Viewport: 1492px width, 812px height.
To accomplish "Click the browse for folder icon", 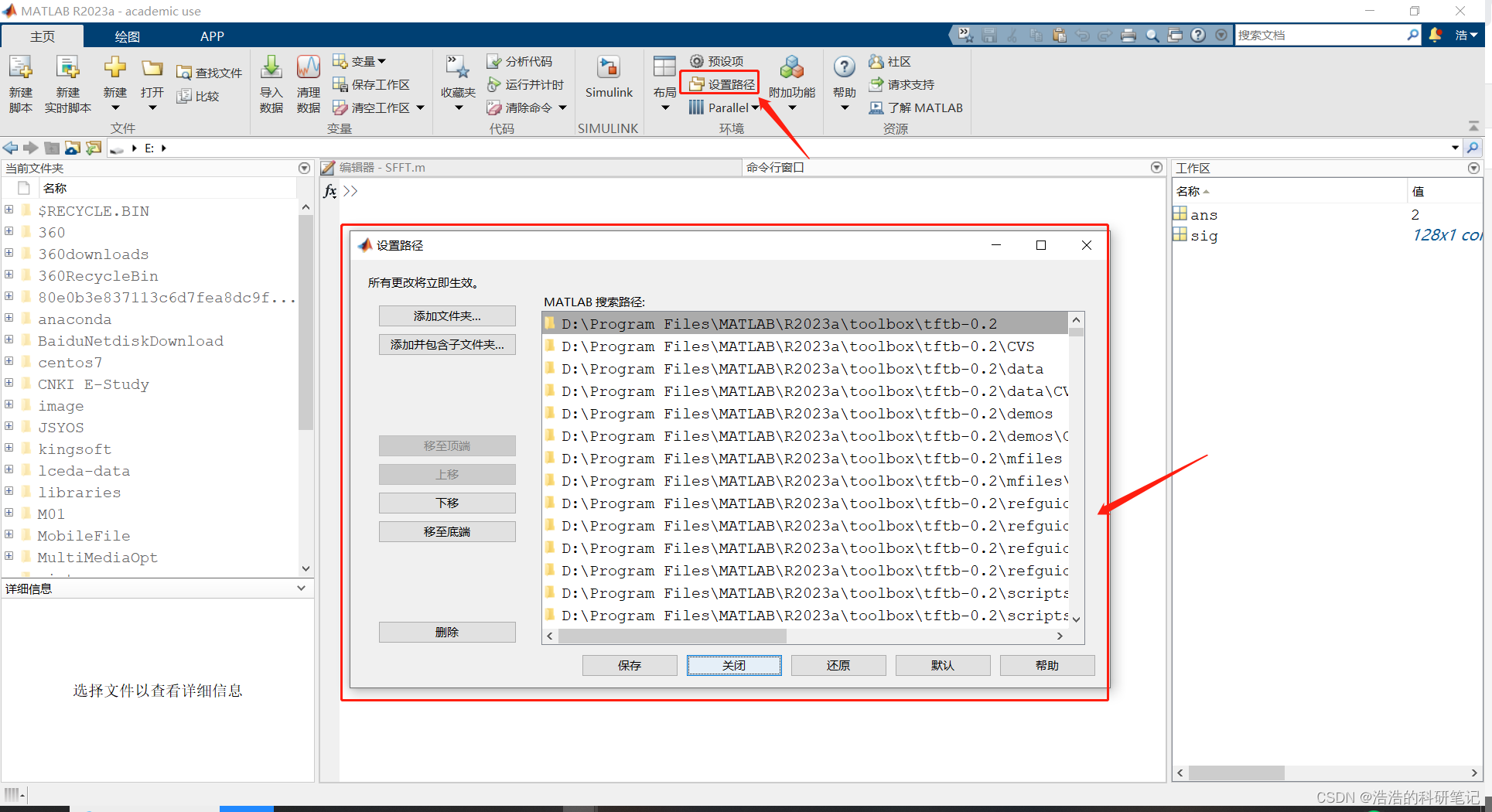I will pos(73,148).
